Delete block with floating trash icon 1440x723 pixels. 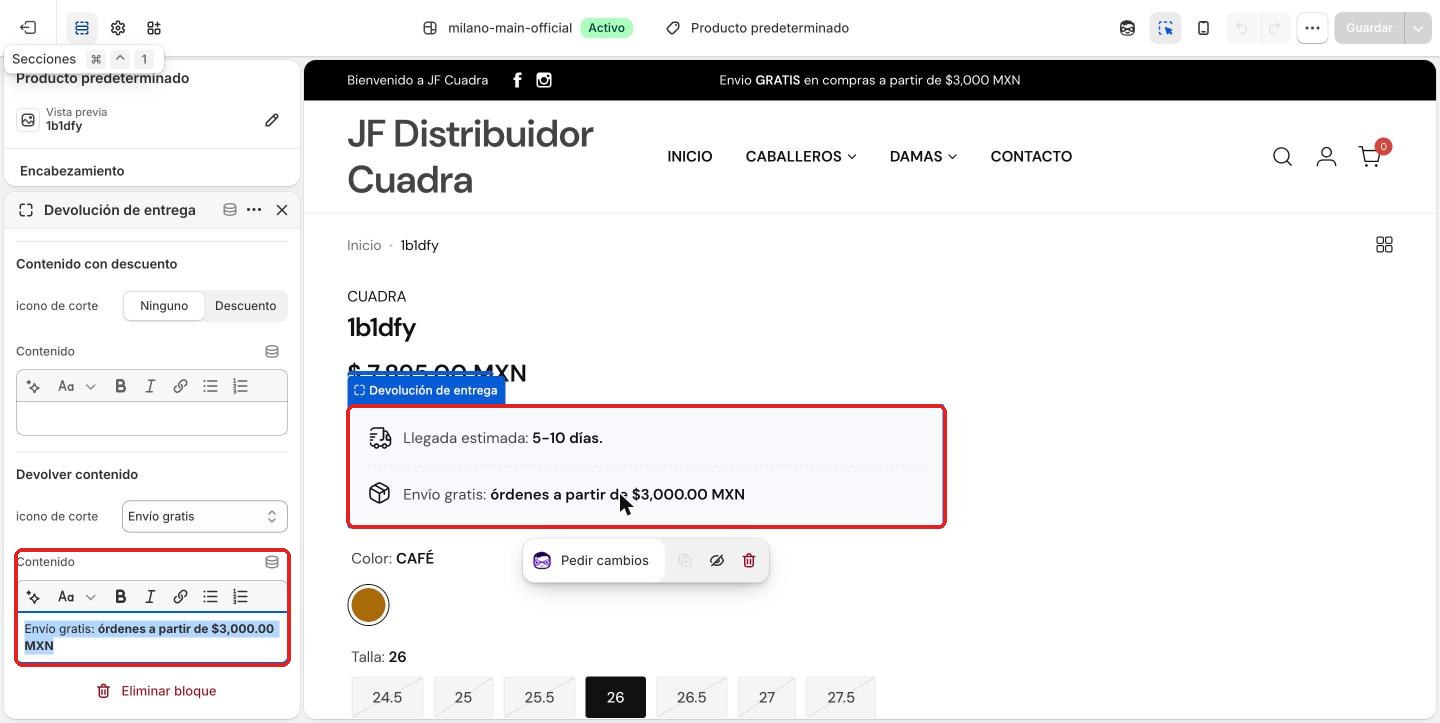(749, 561)
